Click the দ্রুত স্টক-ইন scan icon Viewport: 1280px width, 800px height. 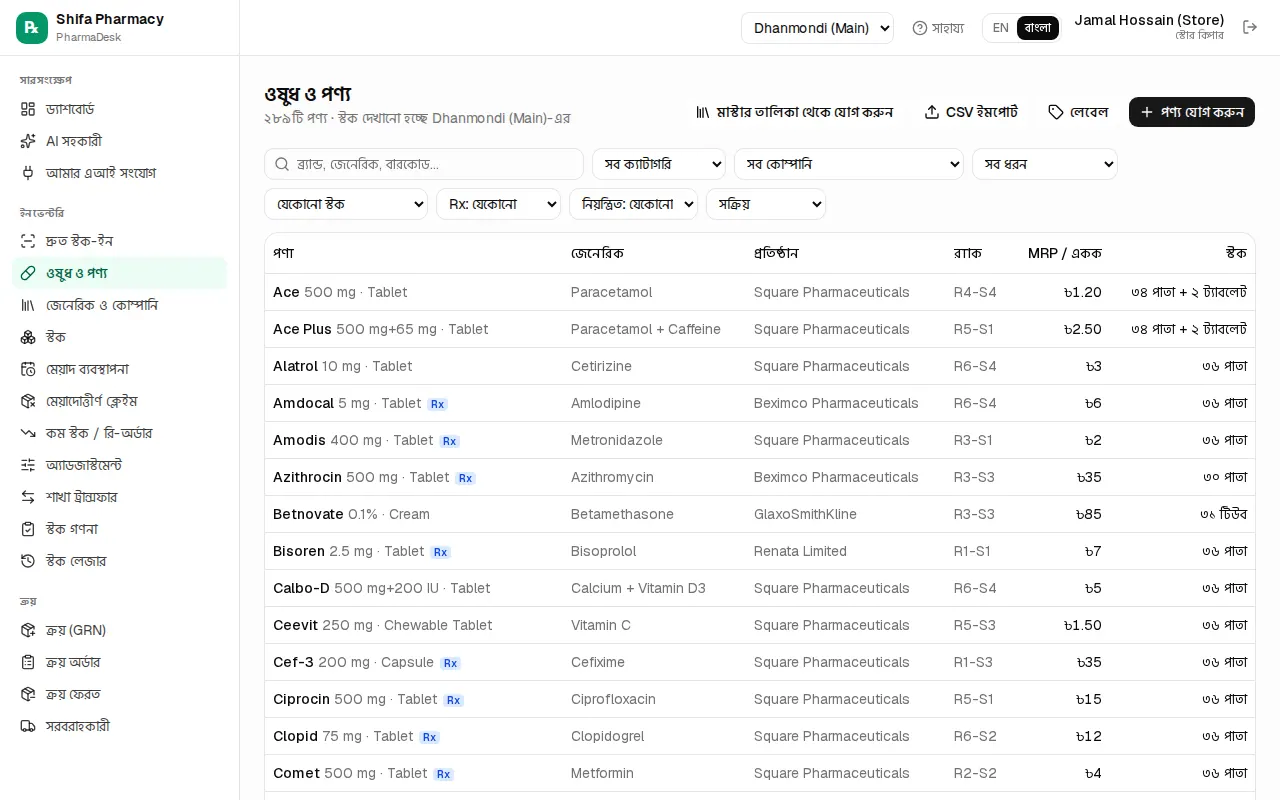28,241
